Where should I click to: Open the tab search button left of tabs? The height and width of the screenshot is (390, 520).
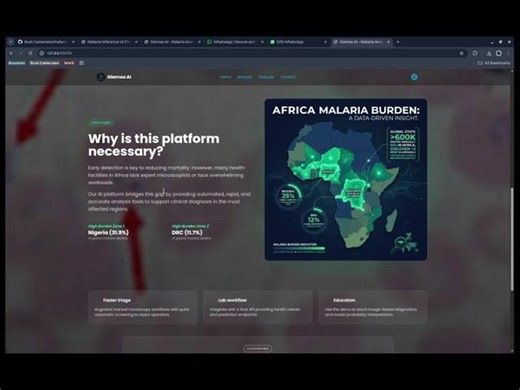point(11,42)
